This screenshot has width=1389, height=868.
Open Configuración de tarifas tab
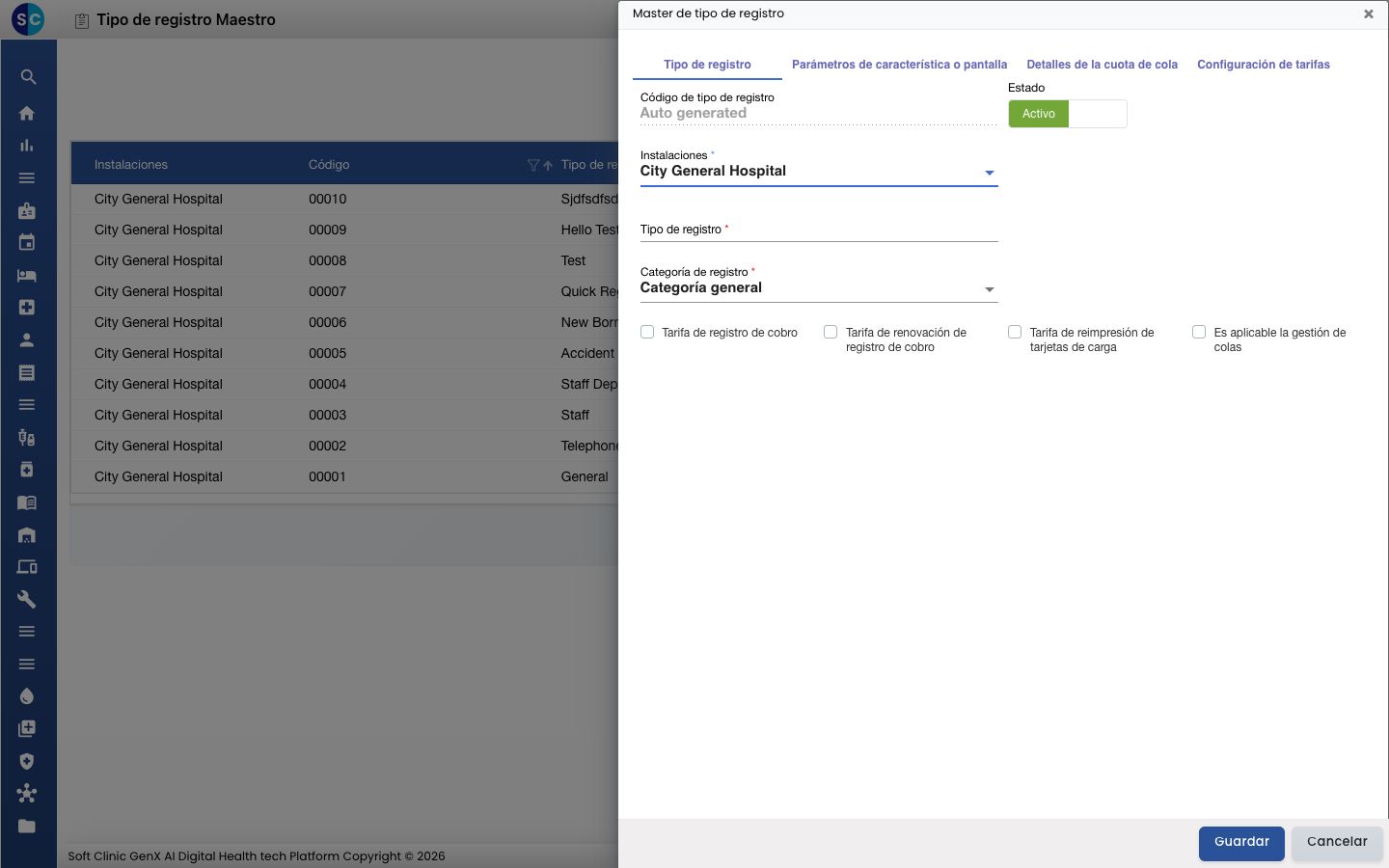(x=1264, y=65)
